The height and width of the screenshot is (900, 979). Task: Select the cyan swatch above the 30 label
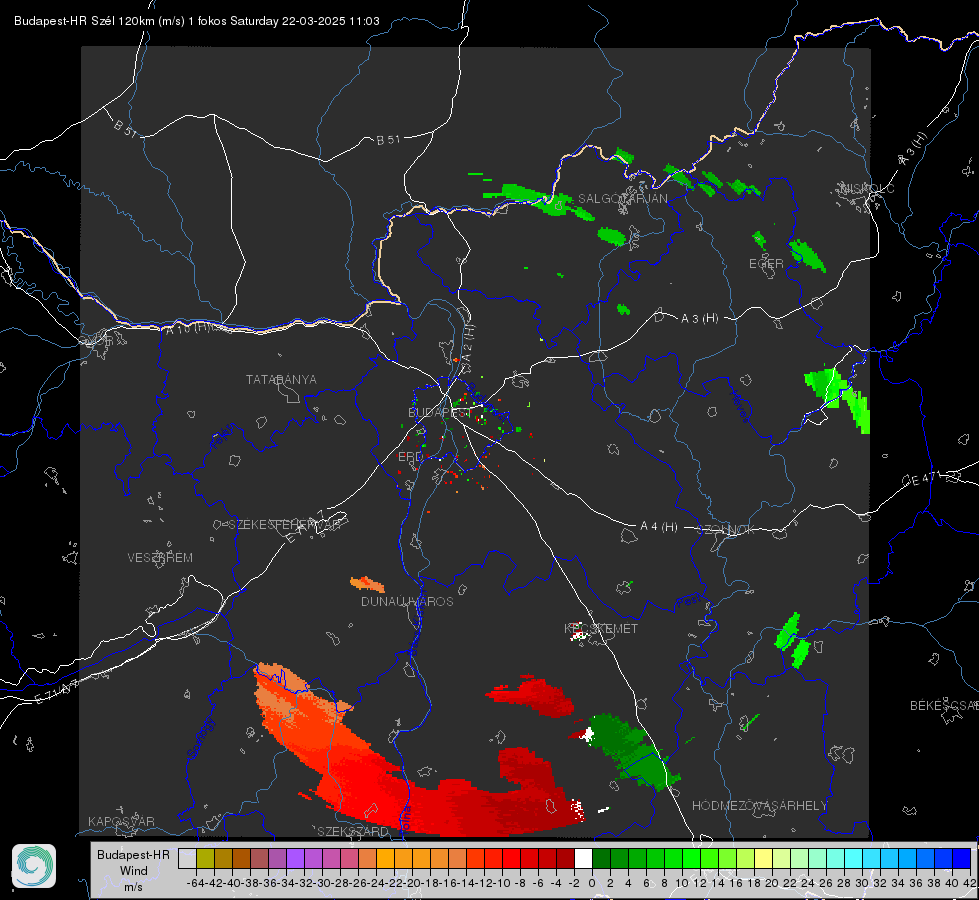[854, 858]
